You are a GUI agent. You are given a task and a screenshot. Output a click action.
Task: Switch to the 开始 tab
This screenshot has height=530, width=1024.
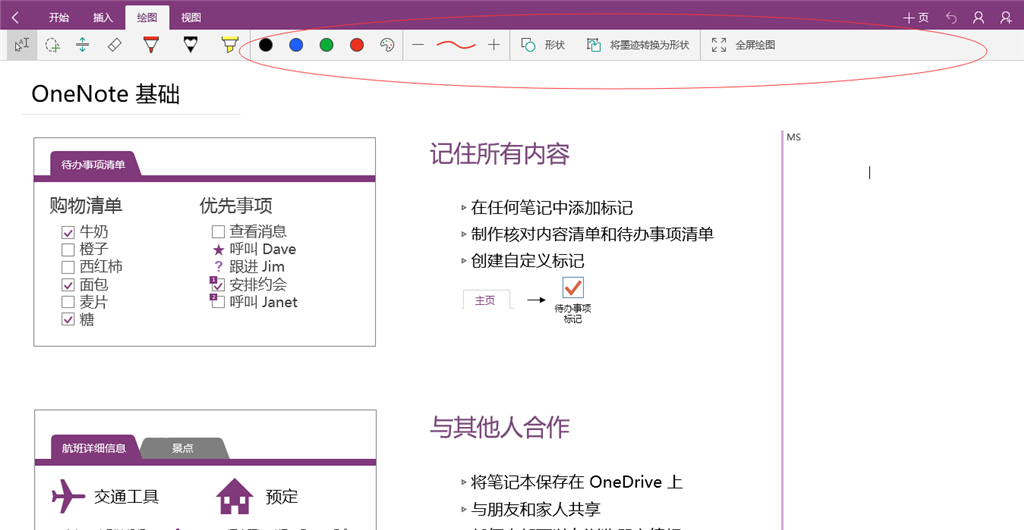(59, 18)
